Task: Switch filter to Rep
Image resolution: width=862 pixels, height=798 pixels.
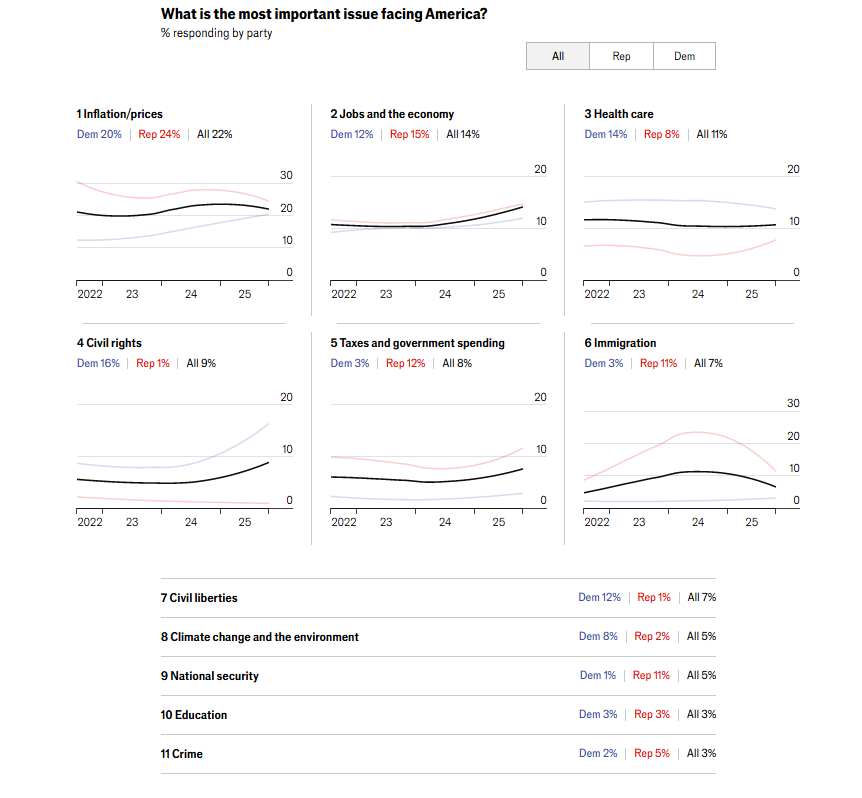Action: (x=621, y=56)
